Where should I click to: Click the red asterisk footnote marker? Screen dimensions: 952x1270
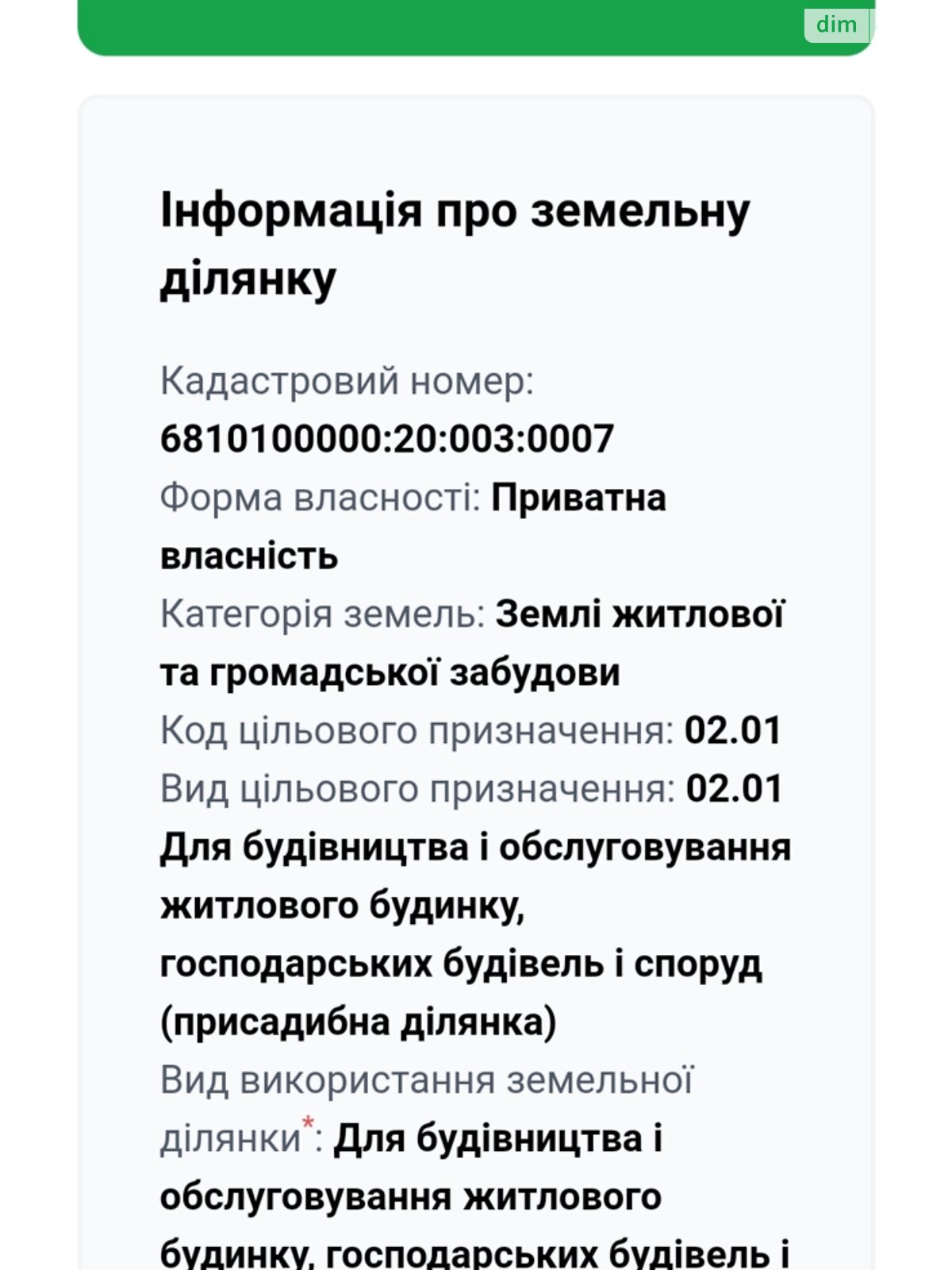[309, 1123]
